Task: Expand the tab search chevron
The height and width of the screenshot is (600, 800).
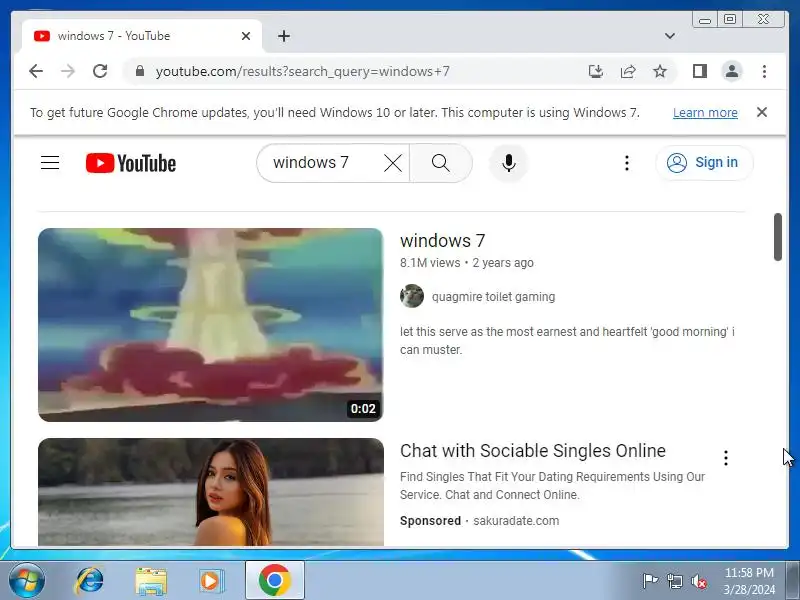Action: tap(670, 36)
